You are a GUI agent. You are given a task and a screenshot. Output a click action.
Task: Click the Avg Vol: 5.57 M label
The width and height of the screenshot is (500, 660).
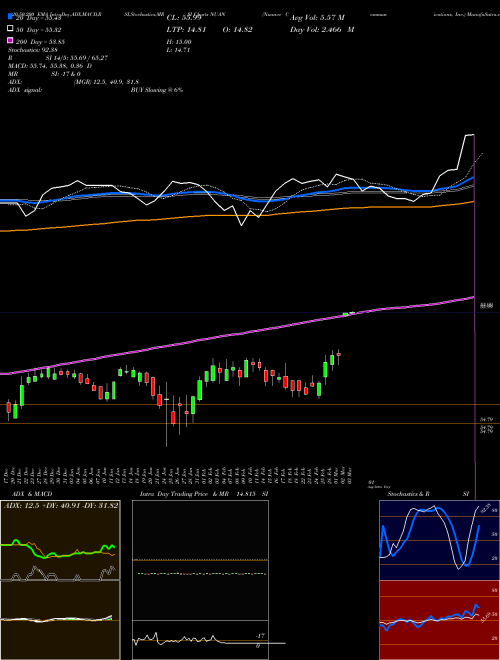coord(317,18)
